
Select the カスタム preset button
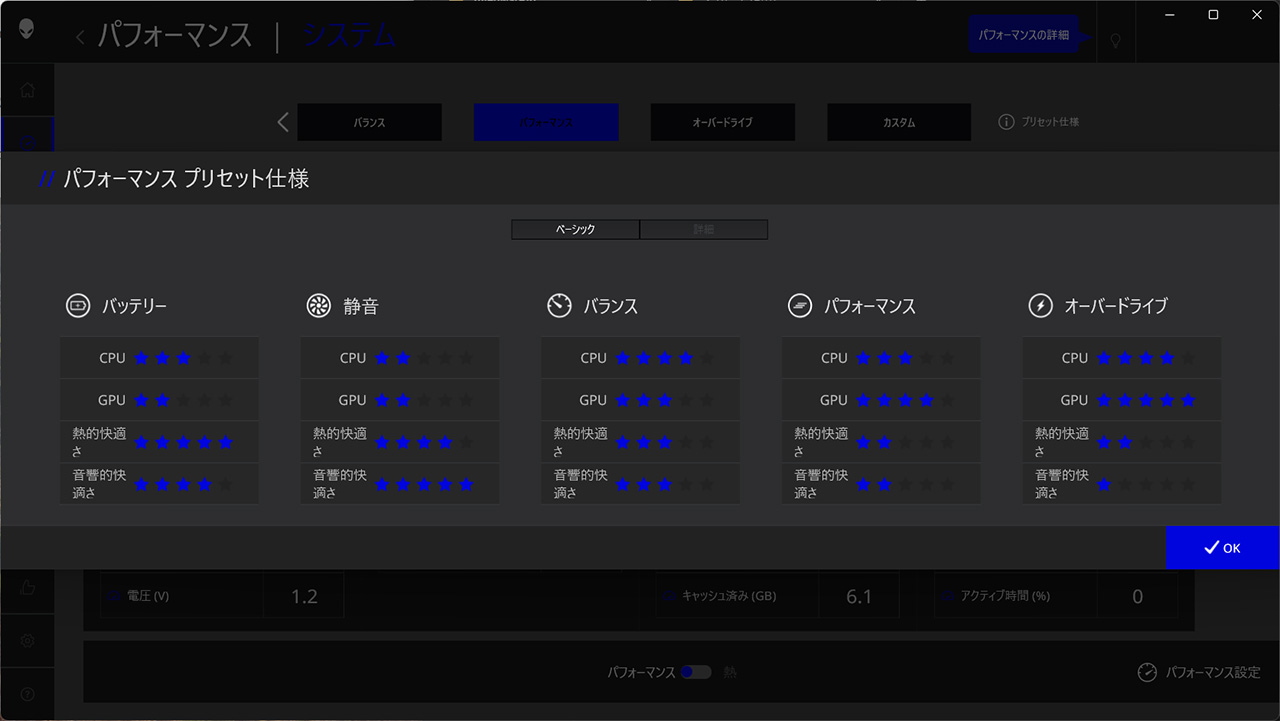pyautogui.click(x=899, y=122)
